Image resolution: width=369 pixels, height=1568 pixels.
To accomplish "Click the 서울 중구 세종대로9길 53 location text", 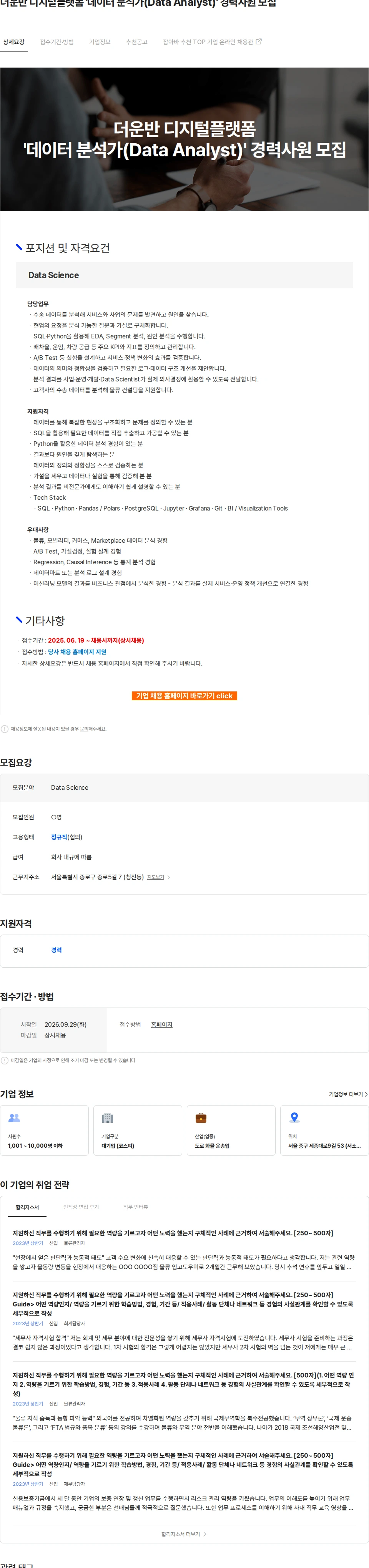I will pos(324,1145).
